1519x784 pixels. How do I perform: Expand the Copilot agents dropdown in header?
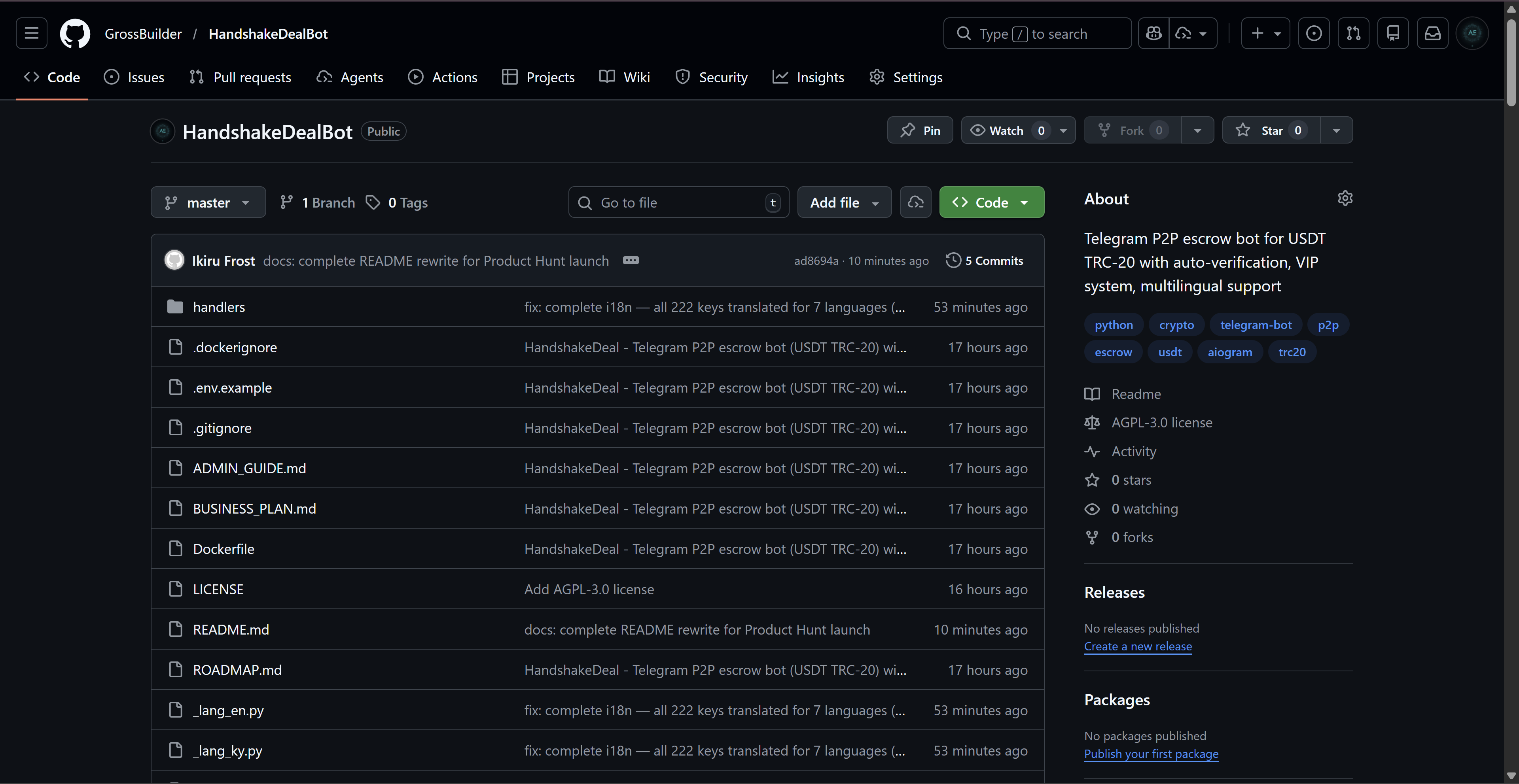click(x=1193, y=33)
